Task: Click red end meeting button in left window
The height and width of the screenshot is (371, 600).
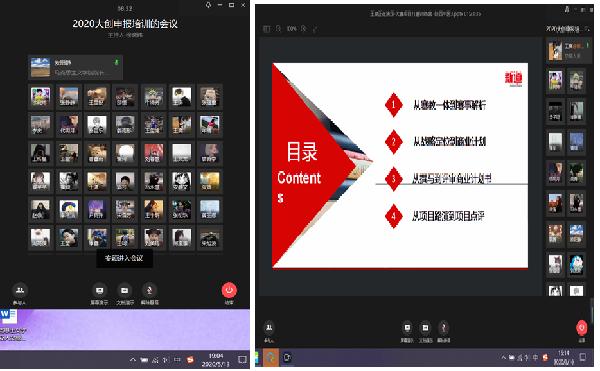Action: point(229,290)
